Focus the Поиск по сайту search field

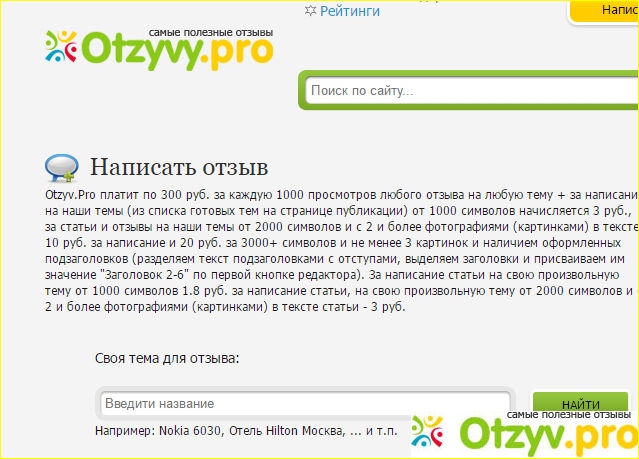coord(470,91)
